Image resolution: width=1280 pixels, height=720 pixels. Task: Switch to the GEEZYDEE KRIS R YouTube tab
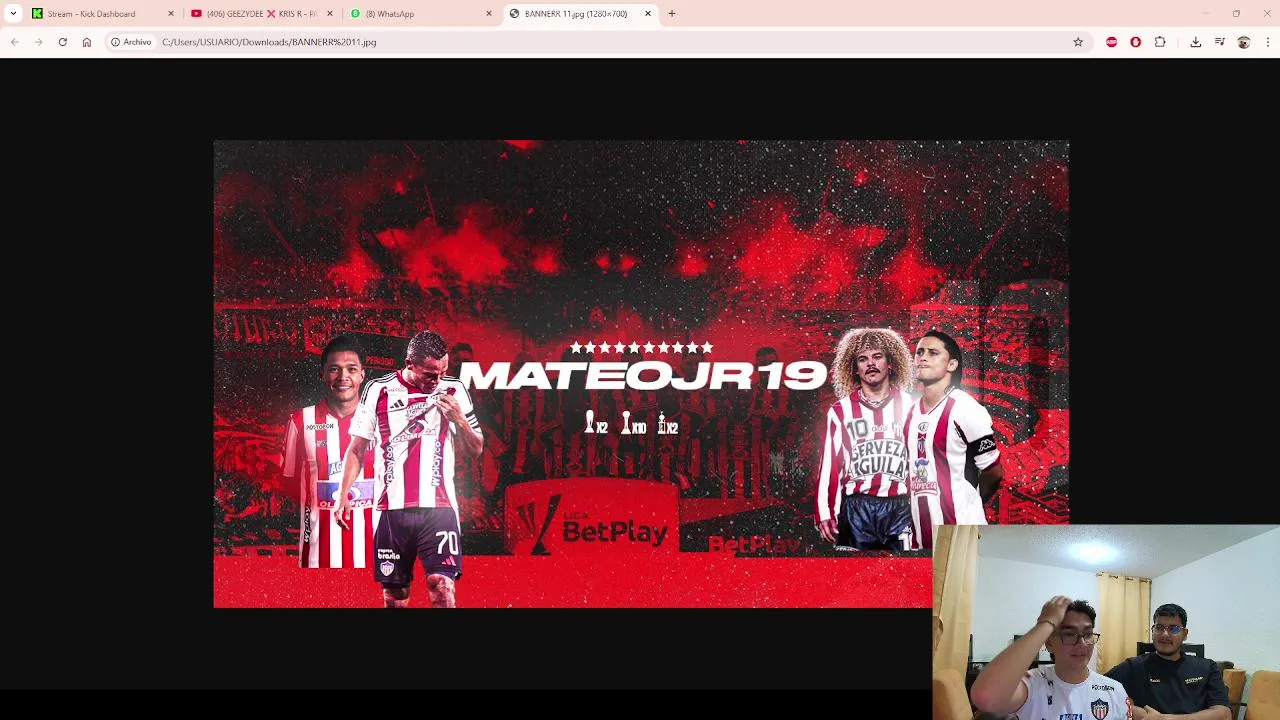262,14
